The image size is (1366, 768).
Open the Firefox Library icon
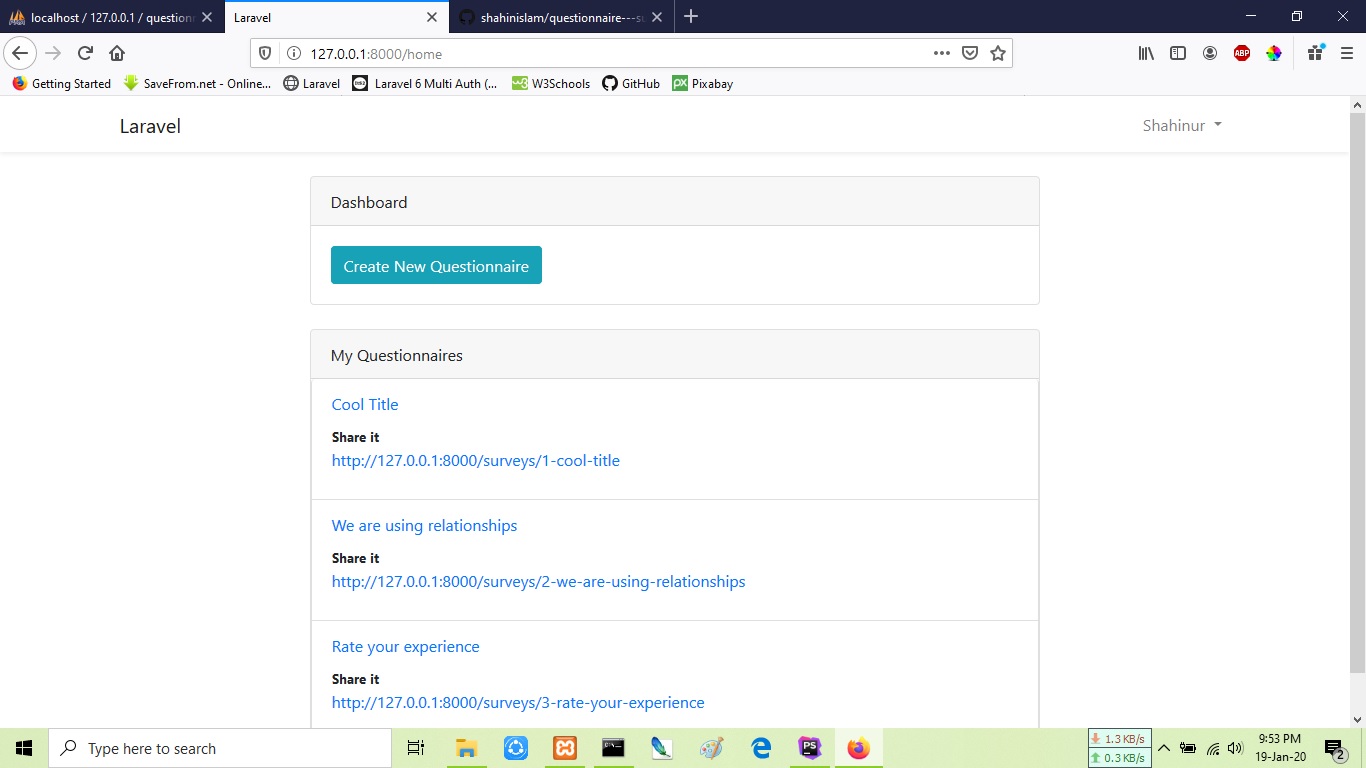click(x=1146, y=53)
